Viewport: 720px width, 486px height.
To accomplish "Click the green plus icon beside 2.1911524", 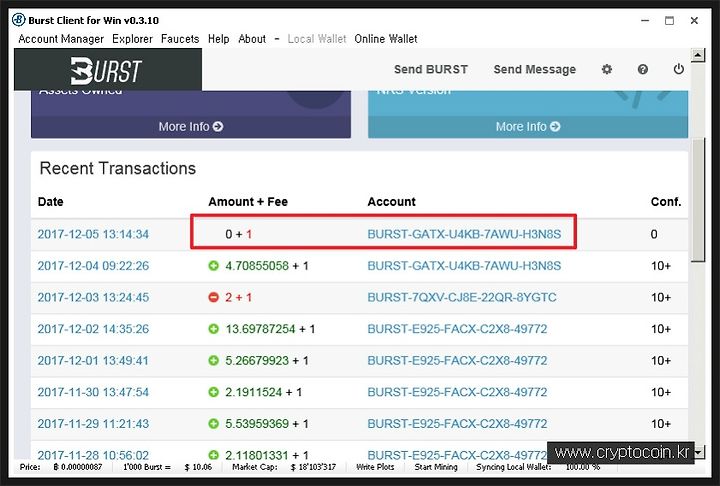I will 214,392.
